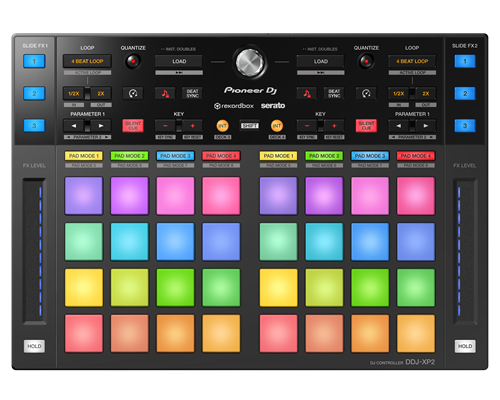Select right deck Pad Mode 2

pos(324,156)
